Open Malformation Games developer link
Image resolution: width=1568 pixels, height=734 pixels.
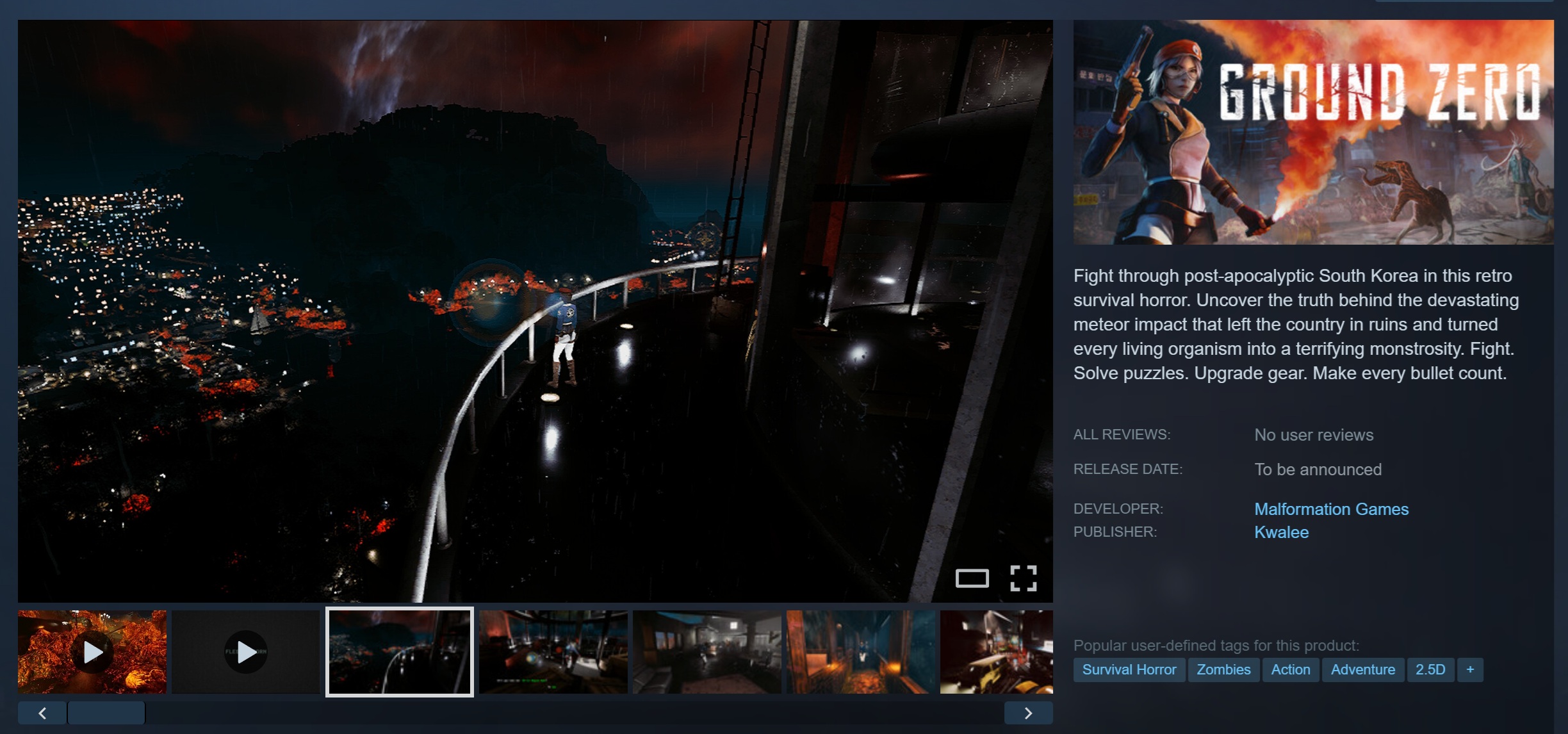pos(1331,509)
